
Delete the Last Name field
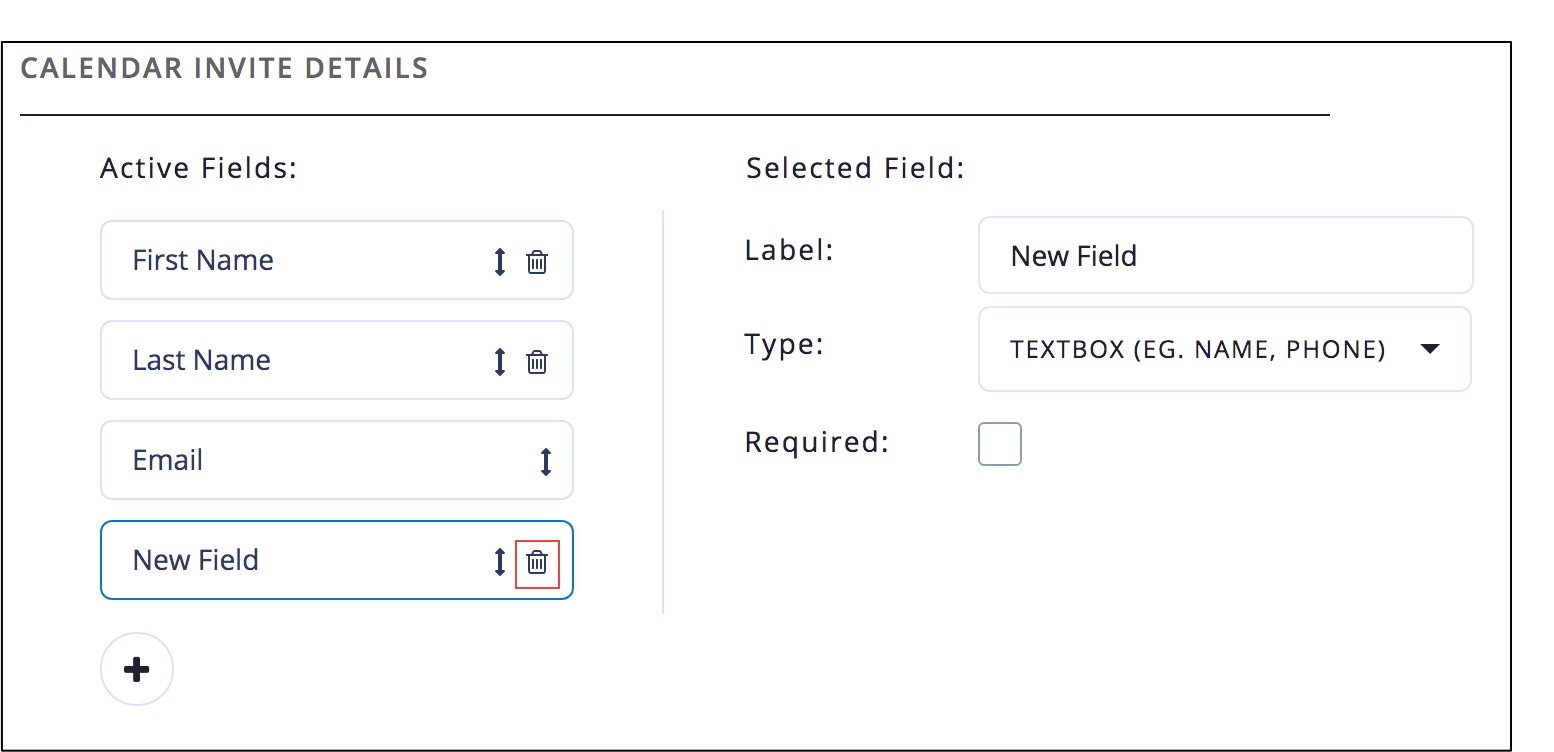click(x=537, y=362)
